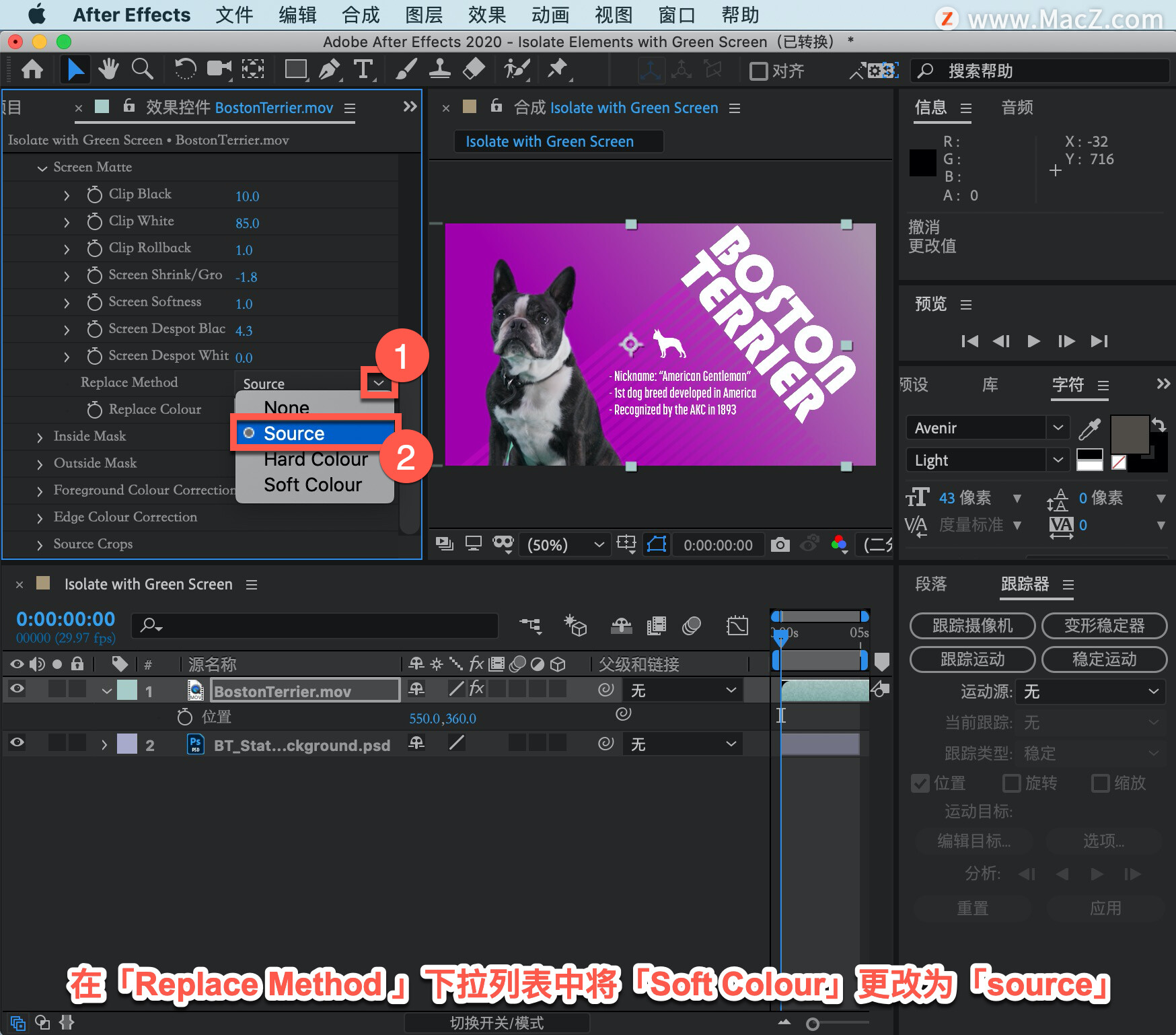
Task: Switch to the 音频 tab
Action: (x=1017, y=108)
